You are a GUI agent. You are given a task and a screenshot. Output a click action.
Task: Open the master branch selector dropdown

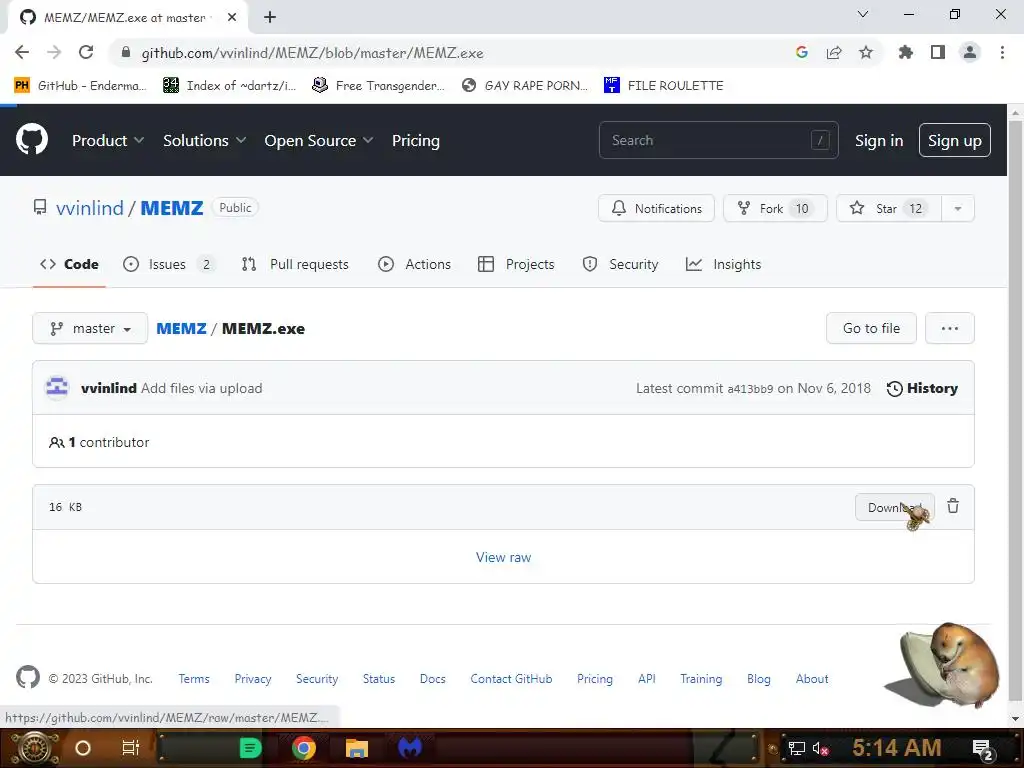pos(90,328)
